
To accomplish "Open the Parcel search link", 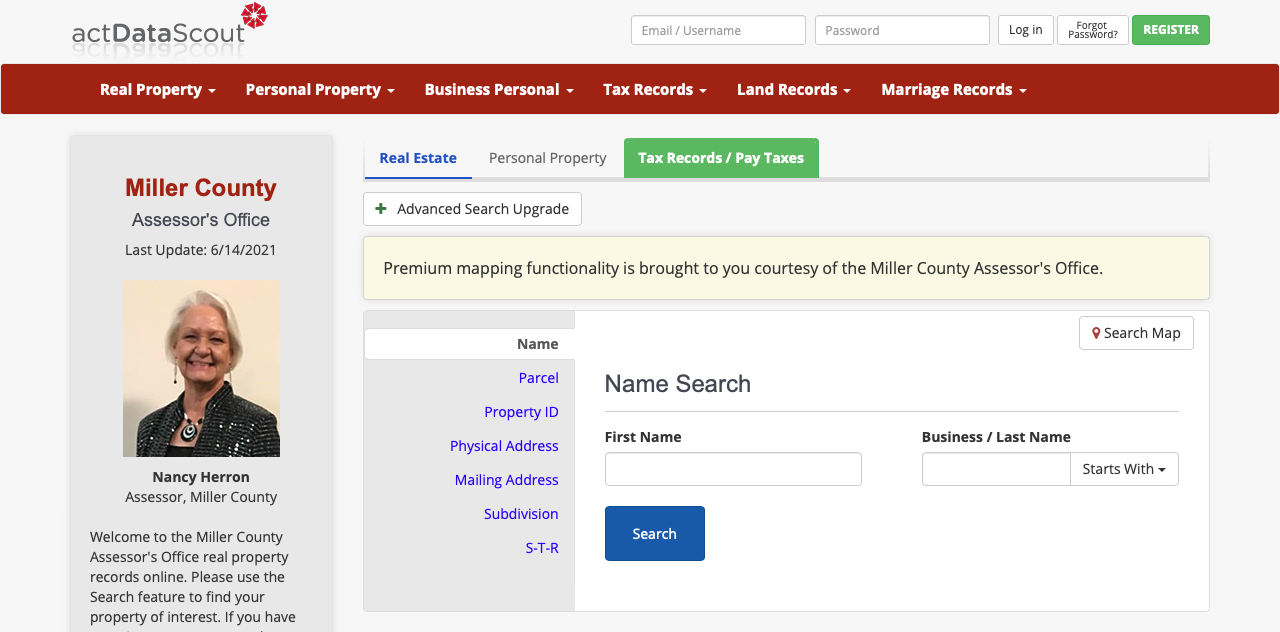I will click(538, 377).
